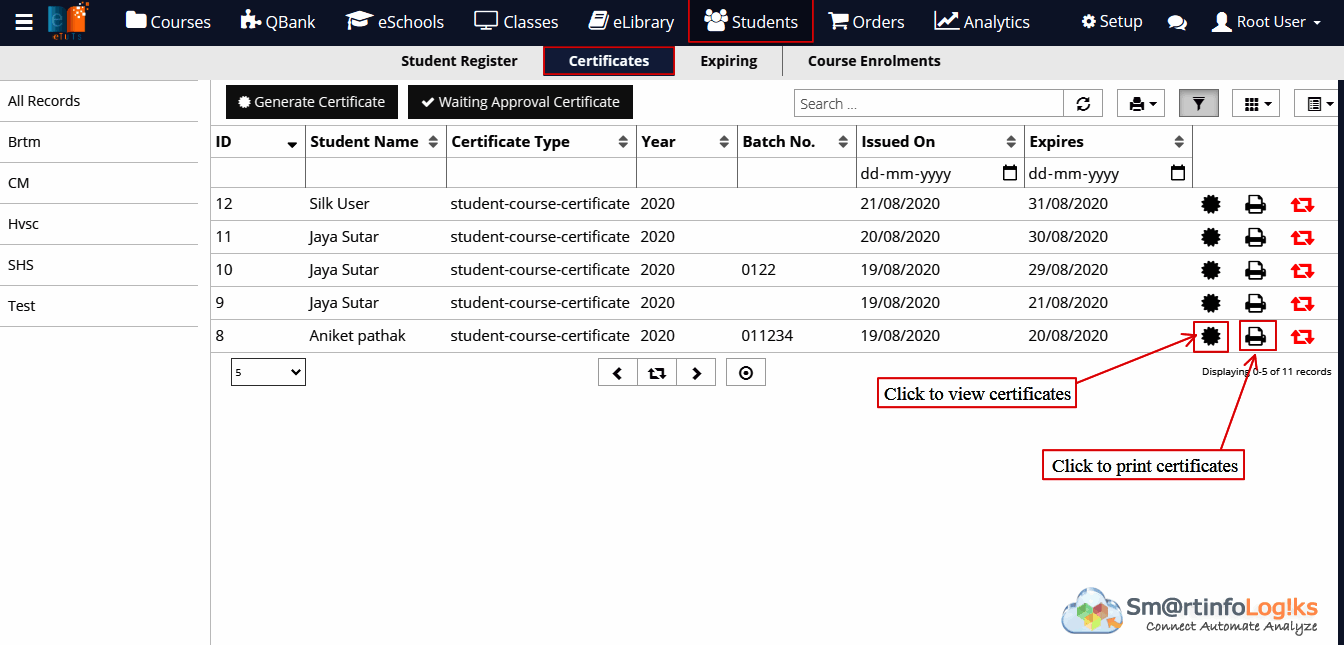Switch to Expiring tab

729,61
